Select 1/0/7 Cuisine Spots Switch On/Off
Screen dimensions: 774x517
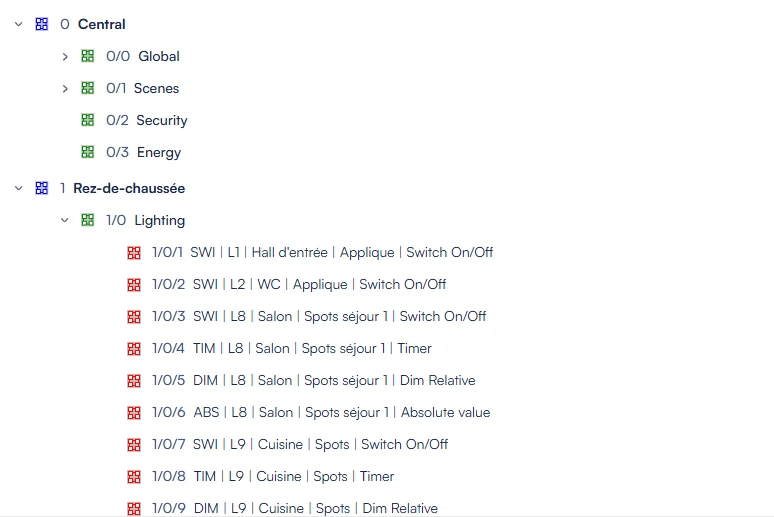click(300, 444)
